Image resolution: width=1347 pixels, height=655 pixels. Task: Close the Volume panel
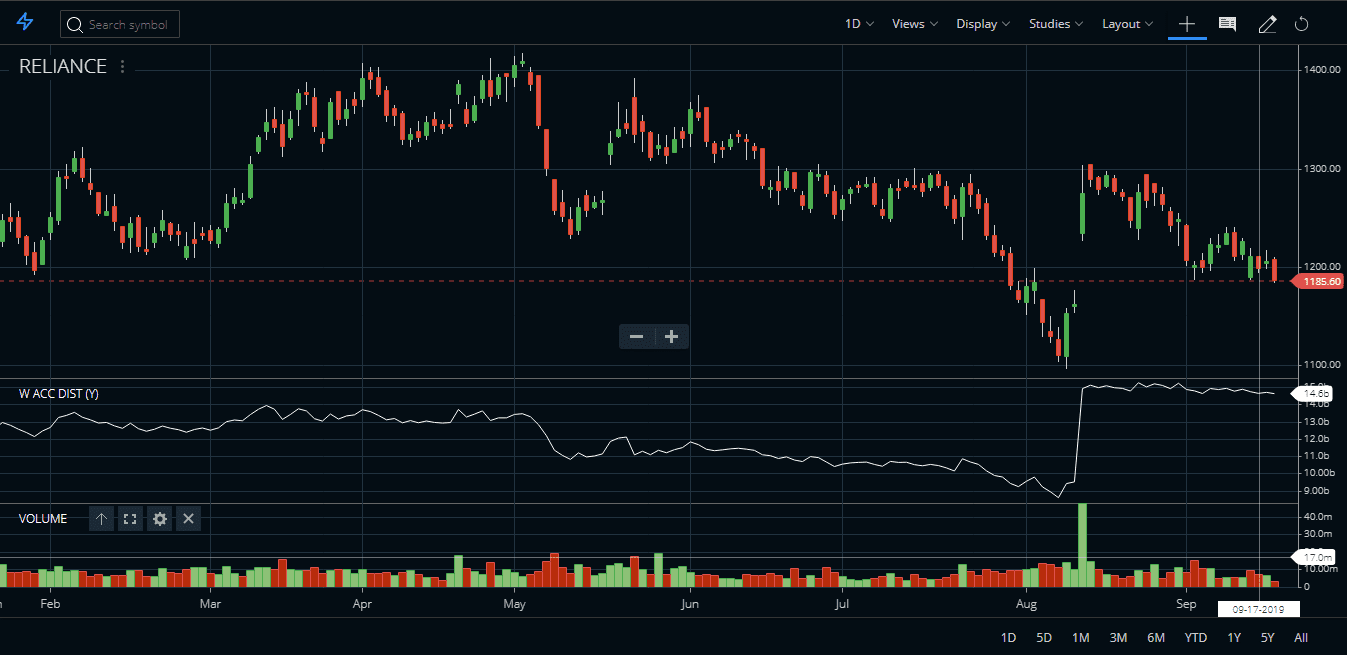[x=189, y=518]
